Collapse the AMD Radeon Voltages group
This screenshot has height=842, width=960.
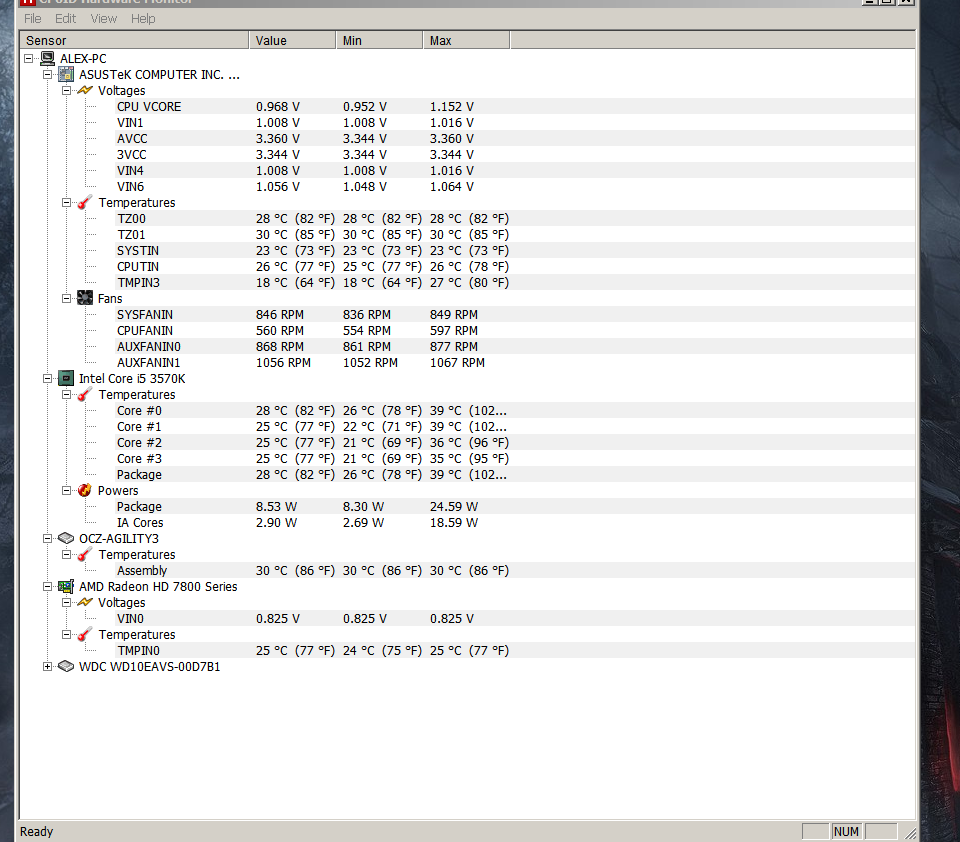click(x=67, y=603)
